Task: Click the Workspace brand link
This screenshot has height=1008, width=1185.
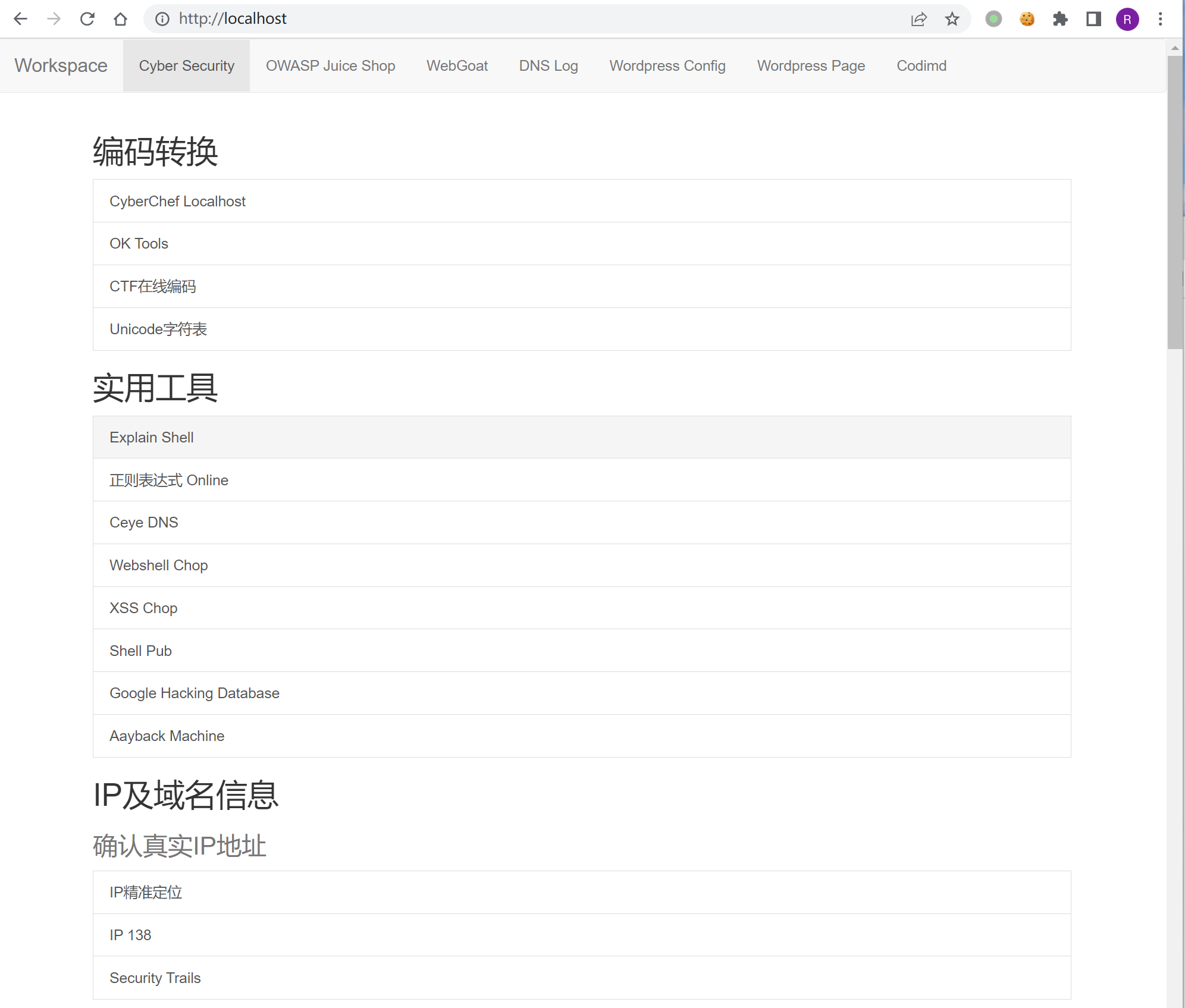Action: pos(61,65)
